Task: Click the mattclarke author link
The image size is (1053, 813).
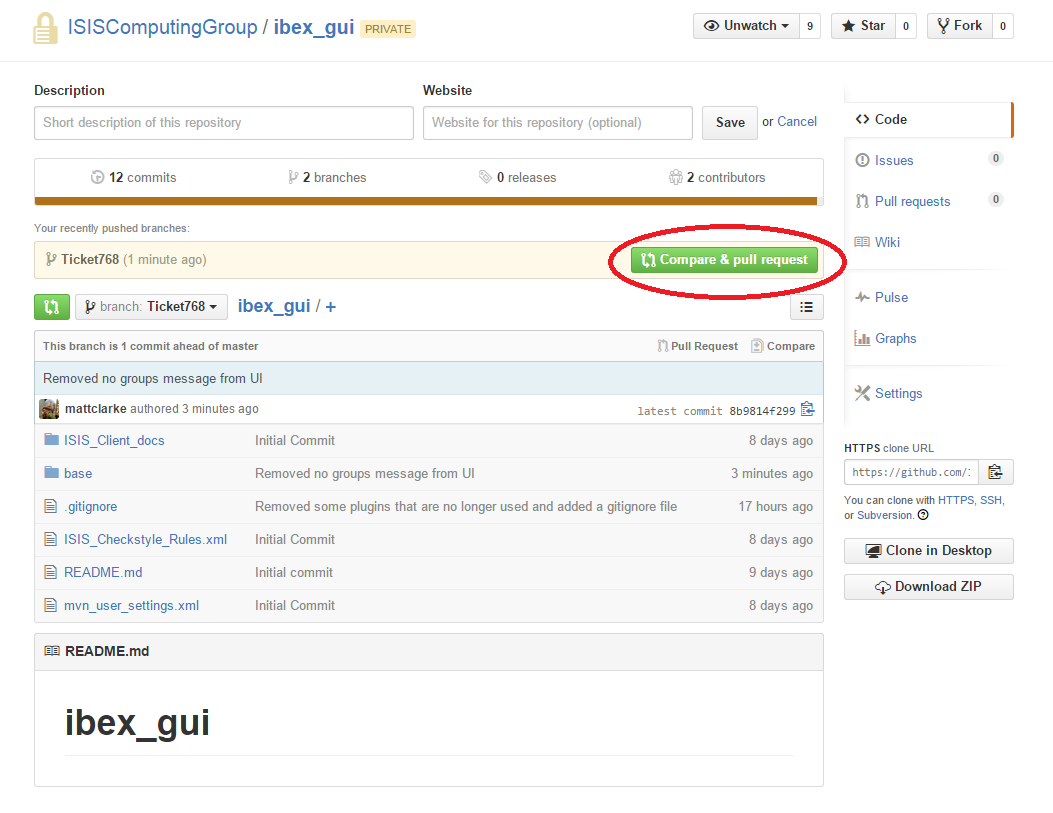Action: point(95,409)
